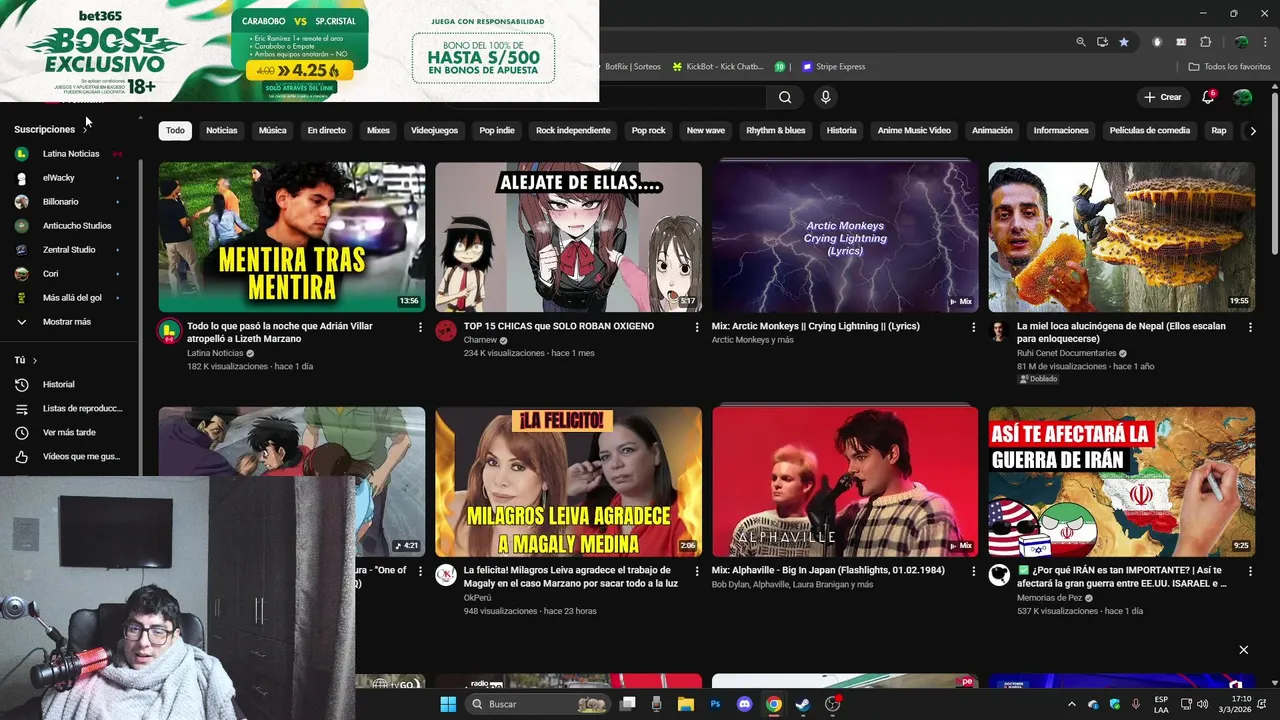Open MENTIRA TRAS MENTIRA video thumbnail
1280x720 pixels.
292,237
